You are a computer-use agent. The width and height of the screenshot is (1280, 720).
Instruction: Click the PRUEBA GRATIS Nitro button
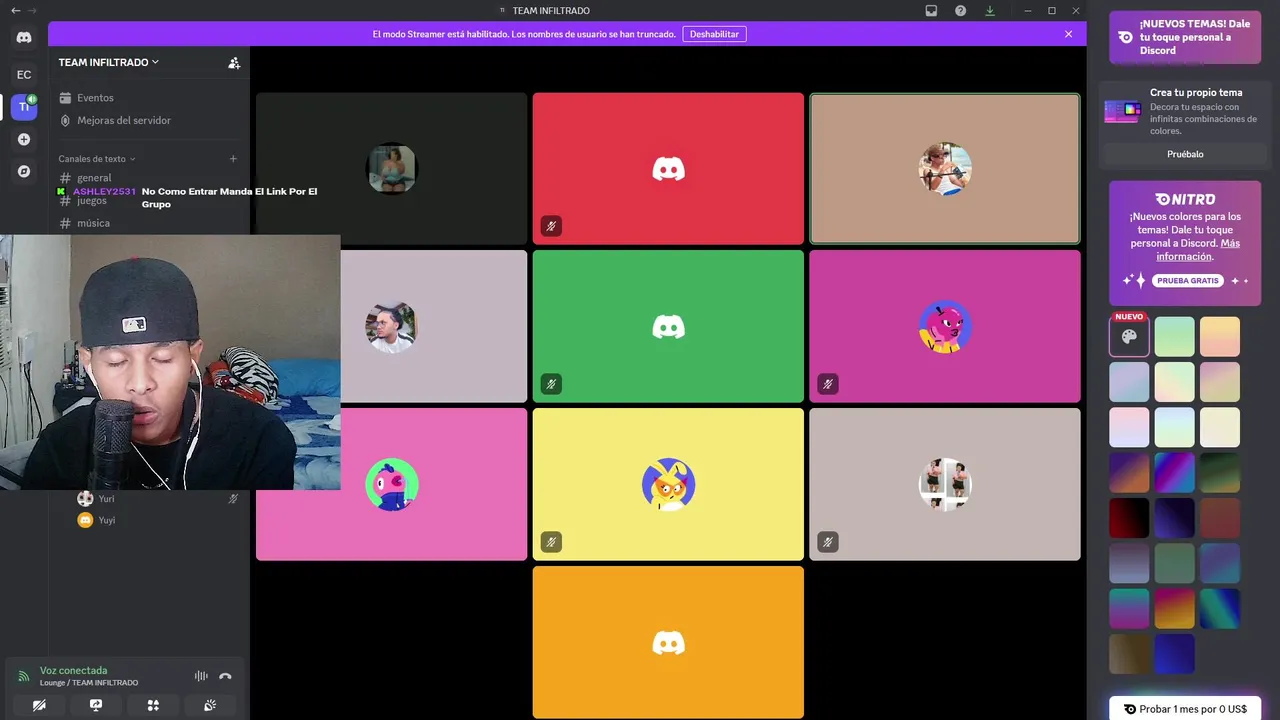point(1188,281)
